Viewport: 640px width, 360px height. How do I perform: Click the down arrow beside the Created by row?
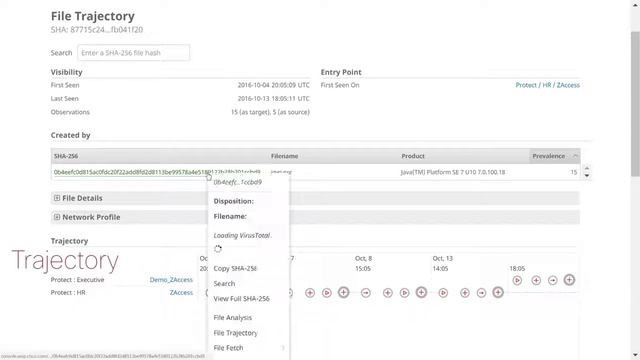click(x=587, y=176)
